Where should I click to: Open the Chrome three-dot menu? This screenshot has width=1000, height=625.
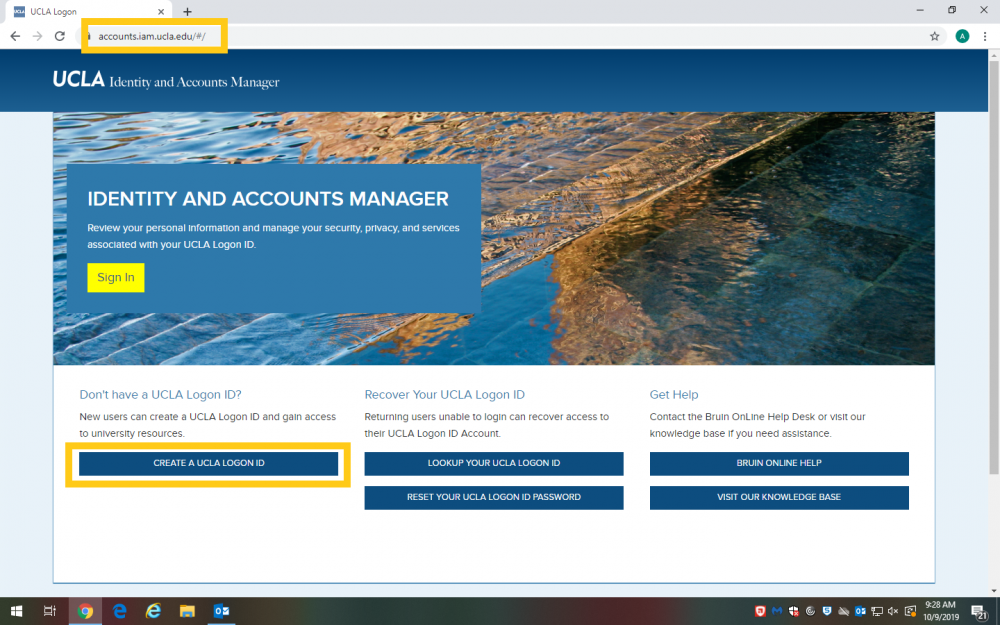pos(985,36)
